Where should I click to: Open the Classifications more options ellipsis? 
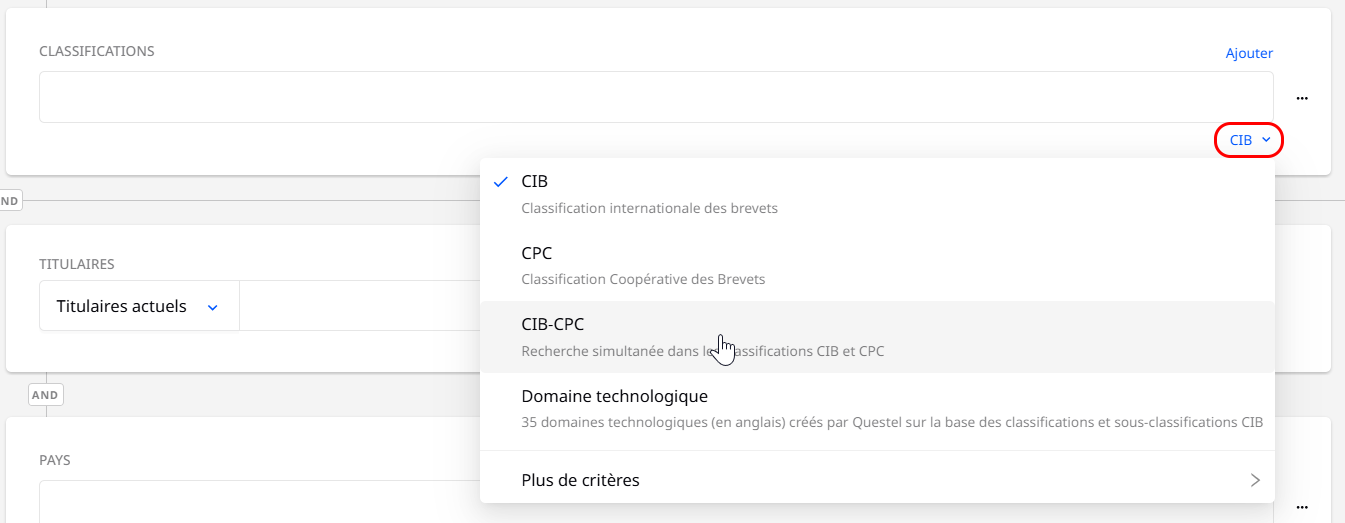(x=1302, y=98)
